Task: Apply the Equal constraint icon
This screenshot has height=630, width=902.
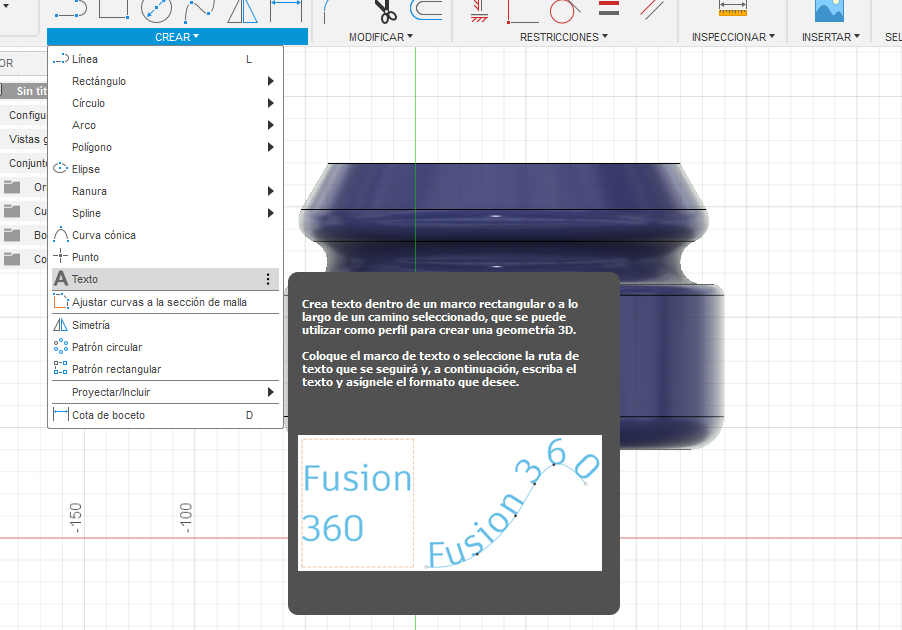Action: click(x=609, y=7)
